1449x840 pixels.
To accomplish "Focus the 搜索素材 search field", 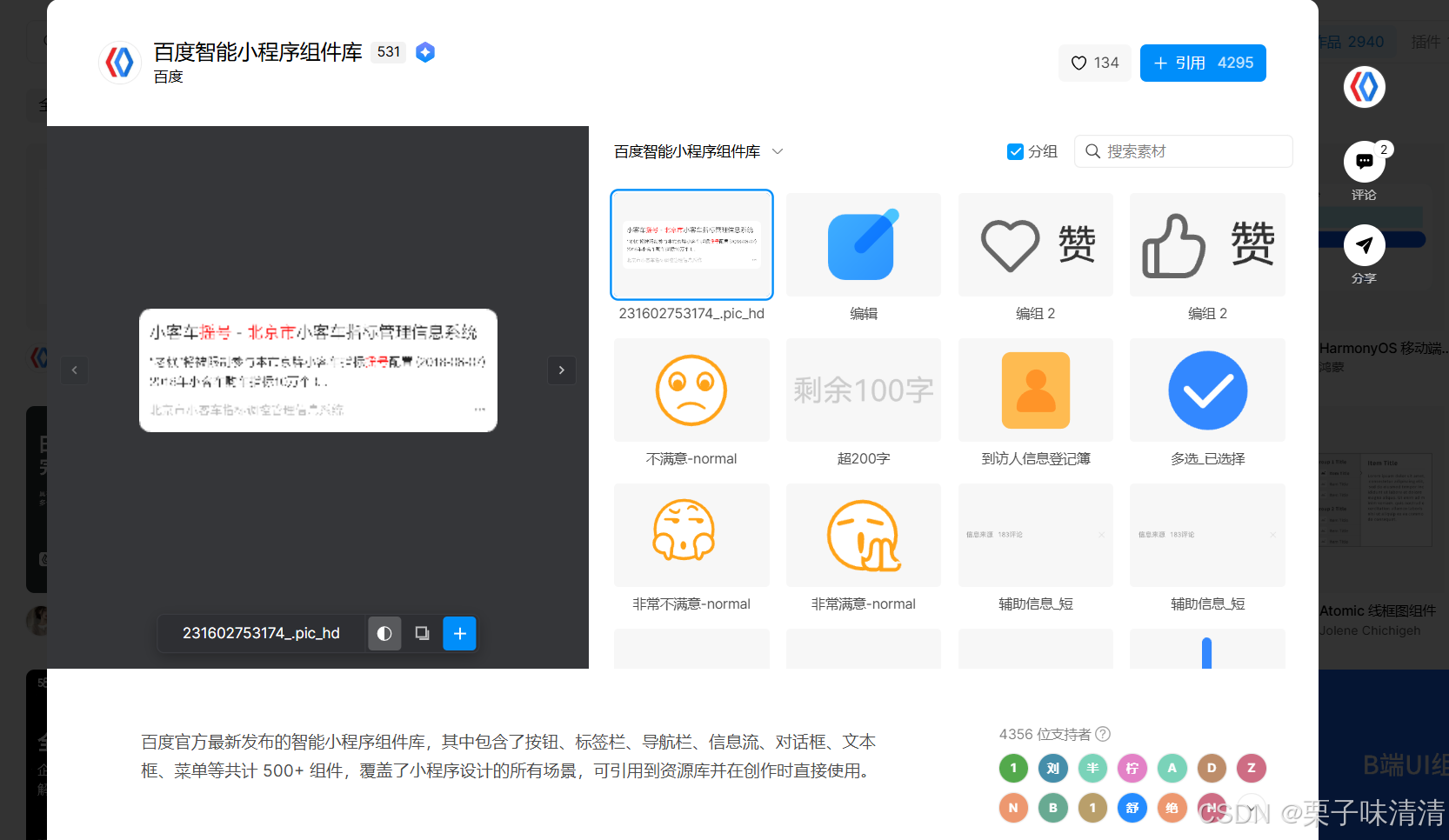I will point(1183,151).
